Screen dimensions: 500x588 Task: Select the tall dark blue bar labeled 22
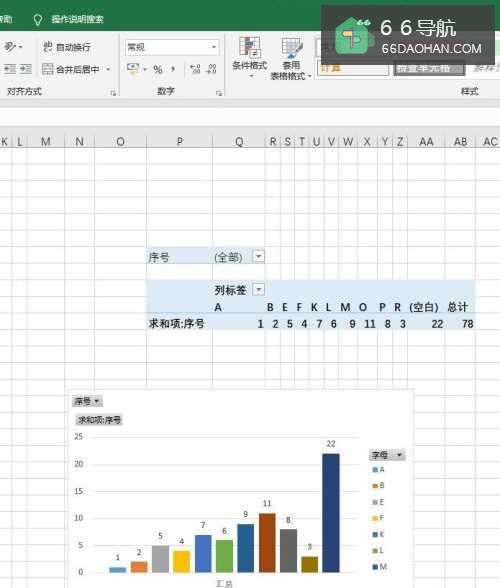tap(330, 513)
